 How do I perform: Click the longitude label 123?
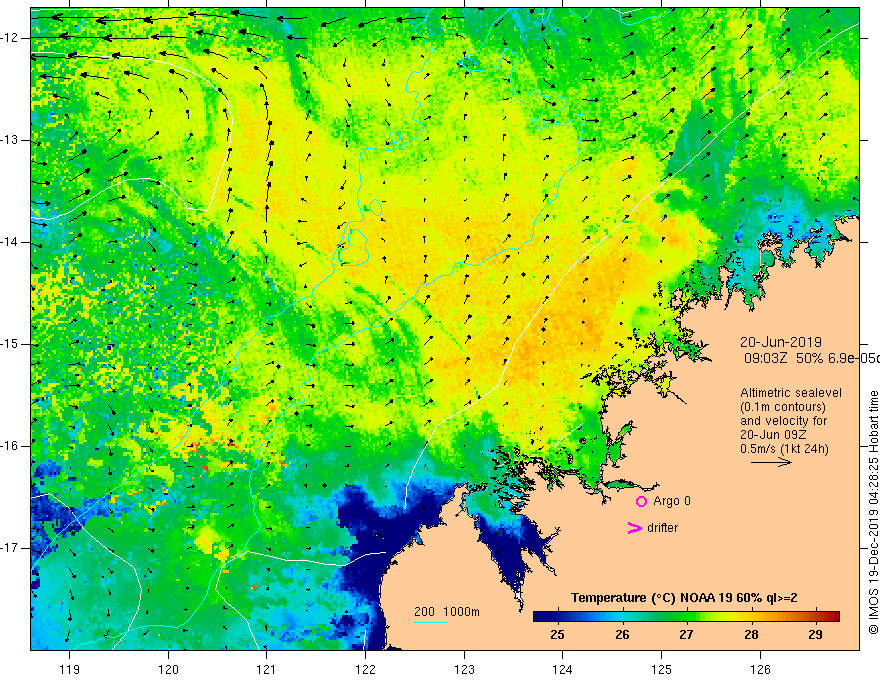464,669
